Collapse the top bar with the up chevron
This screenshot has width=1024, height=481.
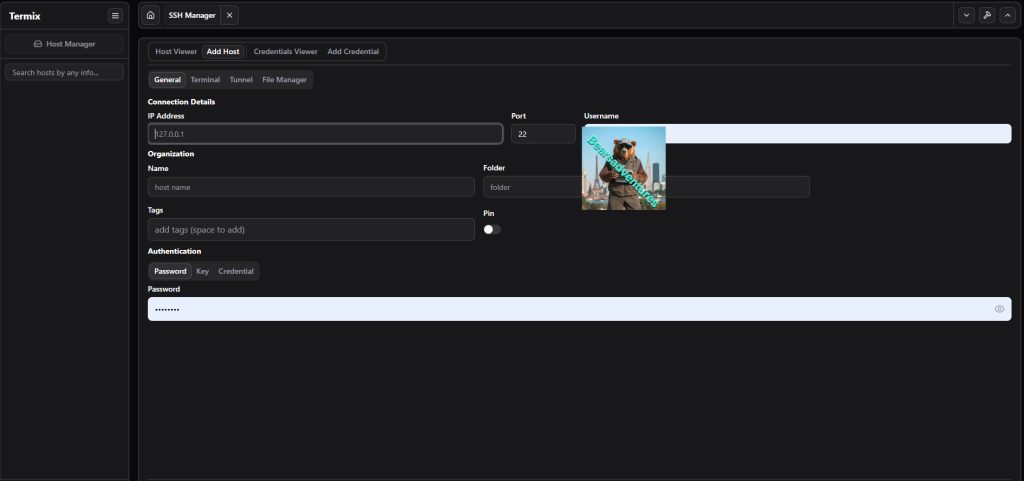(1006, 15)
